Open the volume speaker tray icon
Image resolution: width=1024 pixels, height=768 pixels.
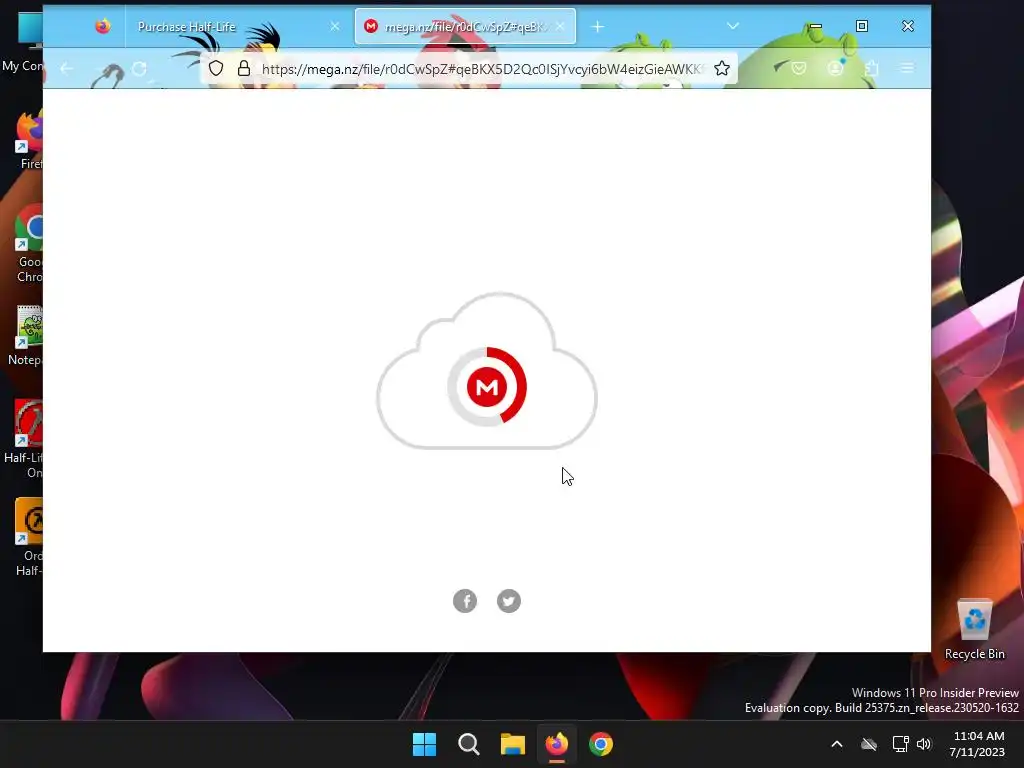pos(923,744)
